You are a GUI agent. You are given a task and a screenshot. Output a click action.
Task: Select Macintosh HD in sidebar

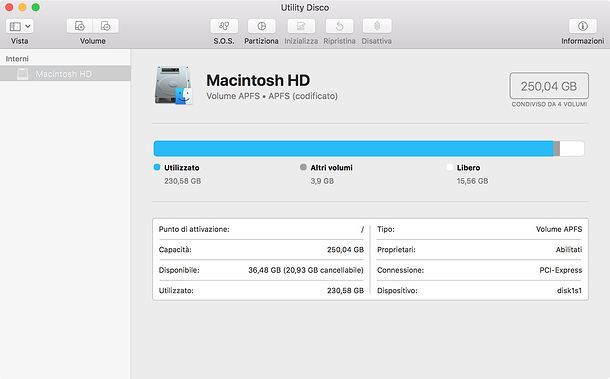coord(65,74)
